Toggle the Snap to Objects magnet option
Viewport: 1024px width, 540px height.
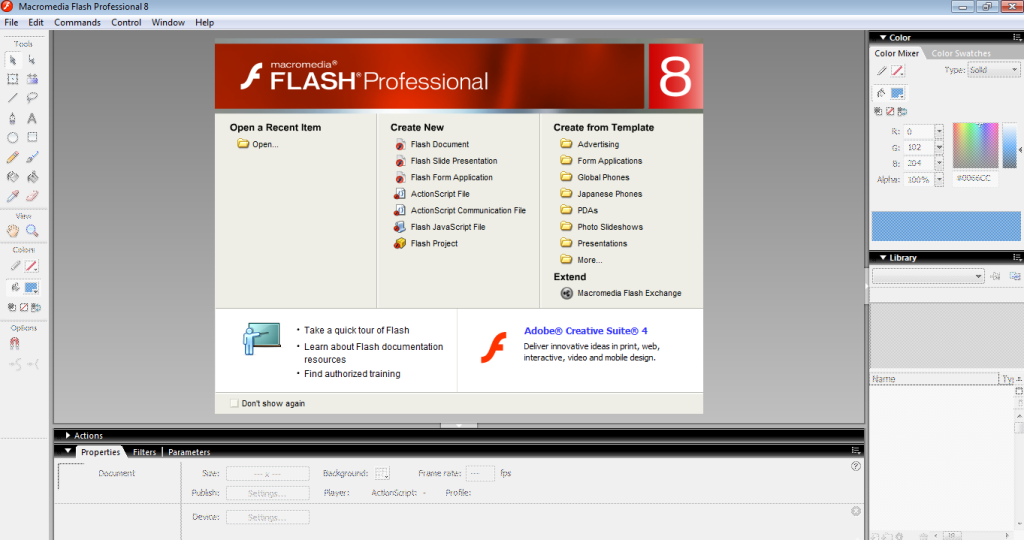(14, 343)
